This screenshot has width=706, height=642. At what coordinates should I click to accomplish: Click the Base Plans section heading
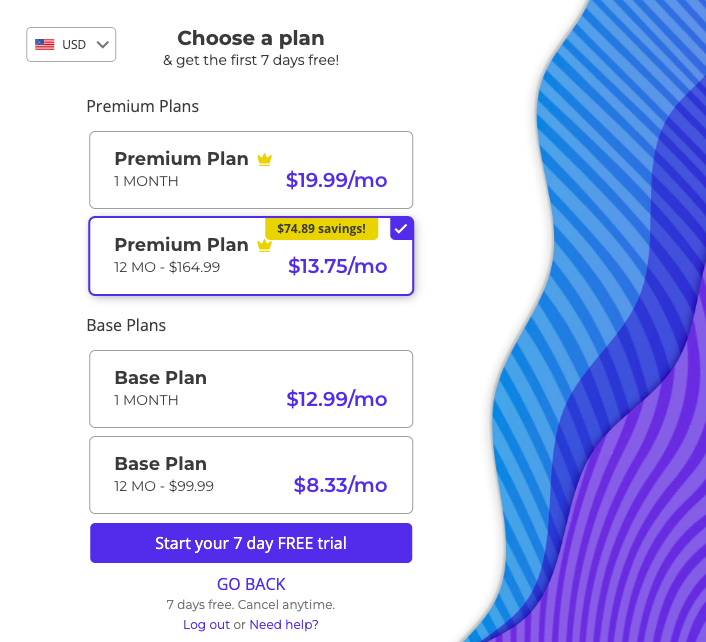click(x=126, y=325)
